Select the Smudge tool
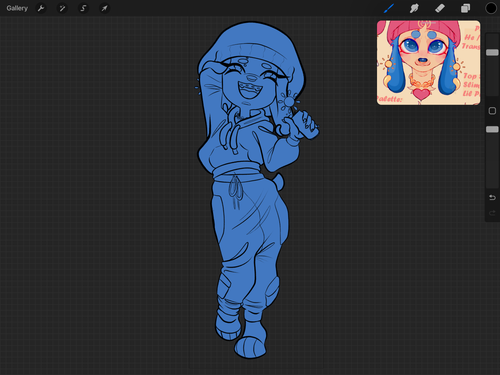Image resolution: width=500 pixels, height=375 pixels. pos(414,8)
